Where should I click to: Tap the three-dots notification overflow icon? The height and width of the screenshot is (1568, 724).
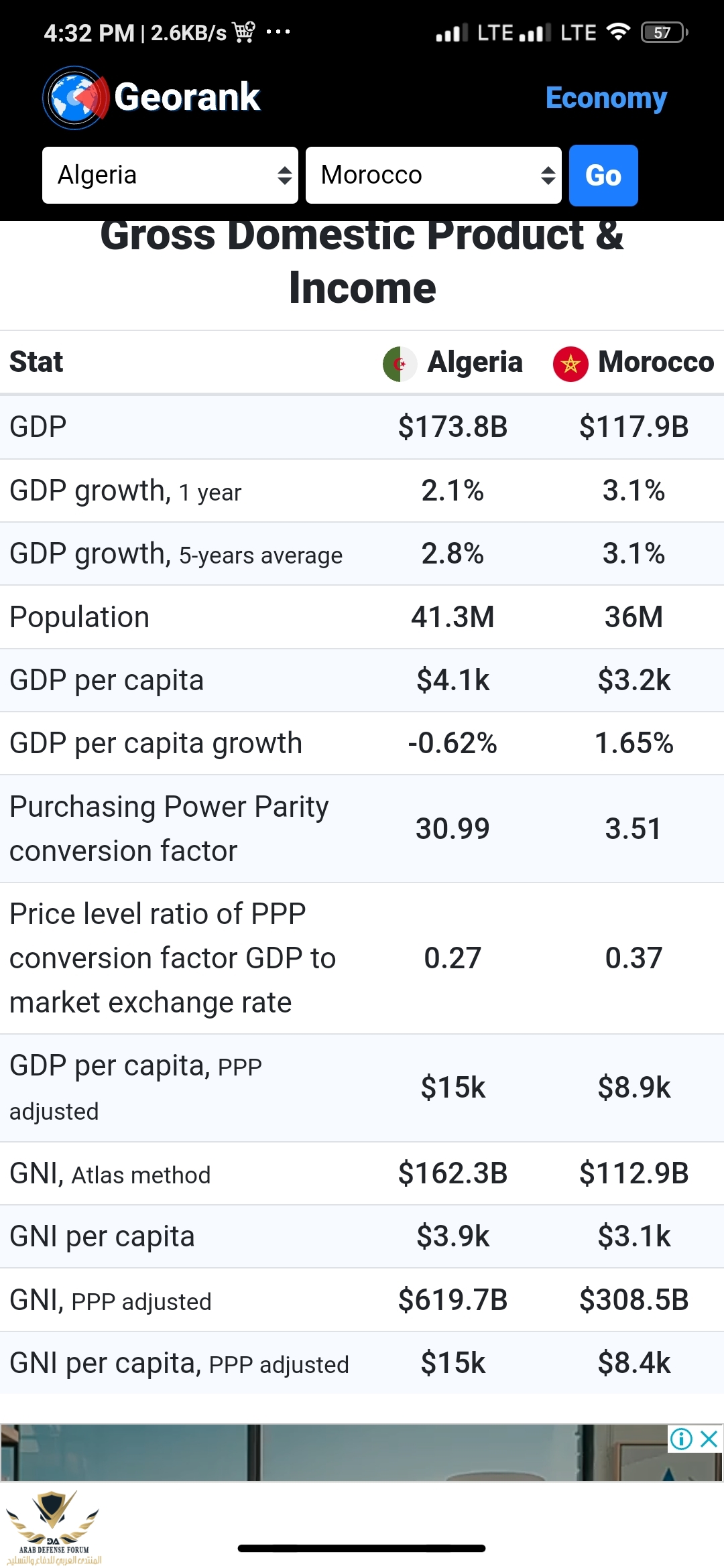[x=278, y=31]
